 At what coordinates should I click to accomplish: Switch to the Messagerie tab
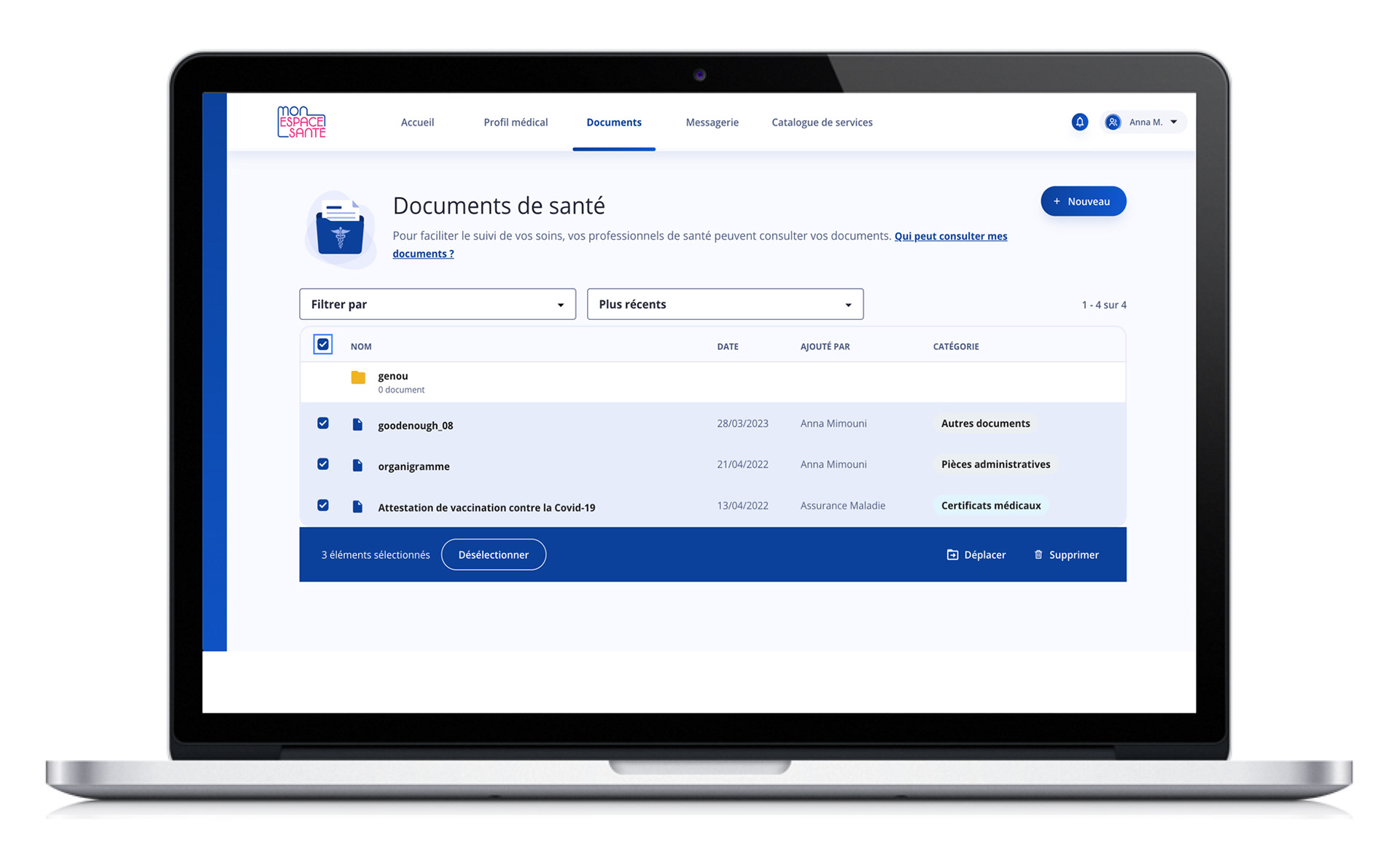(x=712, y=122)
